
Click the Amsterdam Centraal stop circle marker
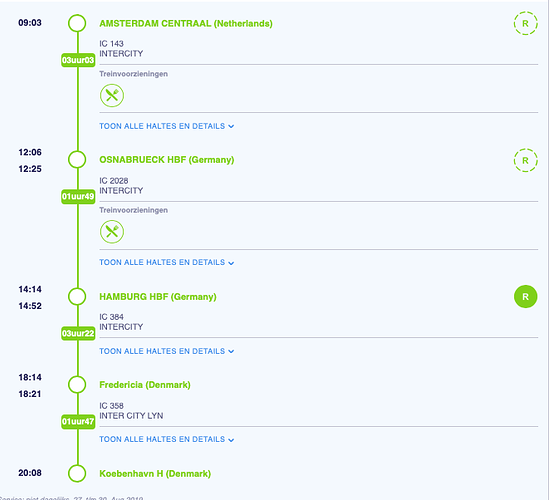click(x=77, y=23)
